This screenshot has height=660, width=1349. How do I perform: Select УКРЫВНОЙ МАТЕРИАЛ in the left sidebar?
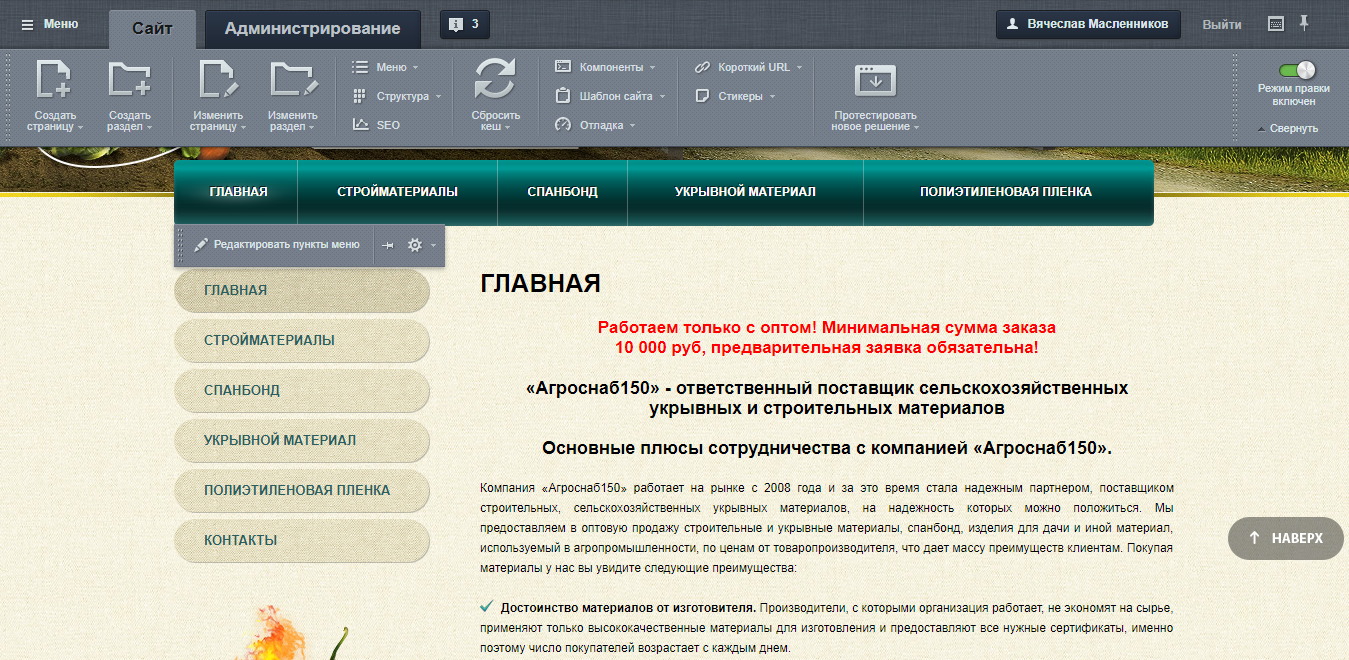(302, 440)
